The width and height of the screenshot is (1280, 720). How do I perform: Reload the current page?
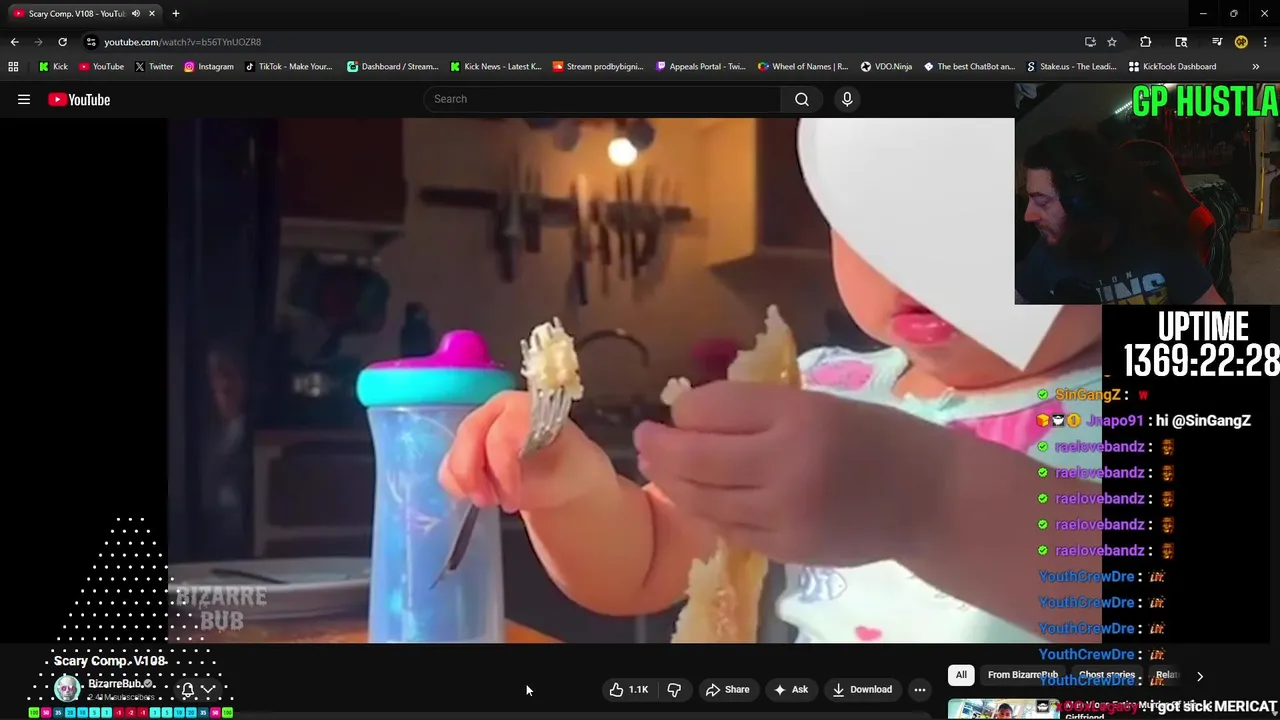pos(62,42)
